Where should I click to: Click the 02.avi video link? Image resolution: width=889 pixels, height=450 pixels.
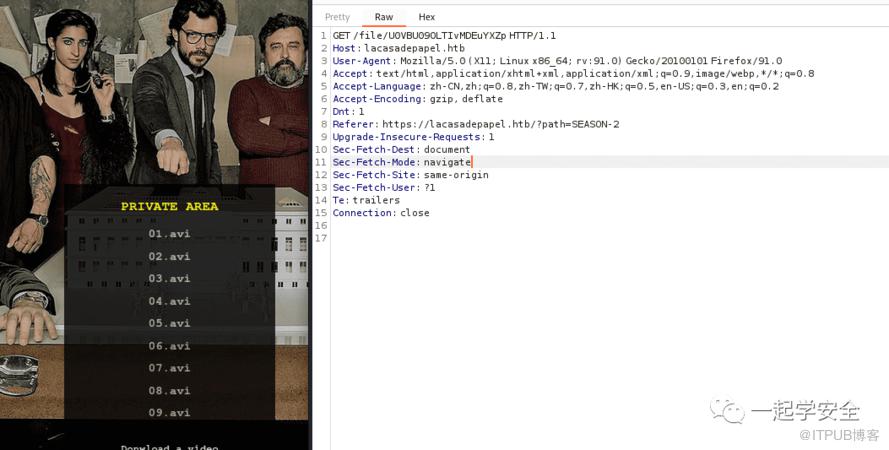[x=169, y=257]
